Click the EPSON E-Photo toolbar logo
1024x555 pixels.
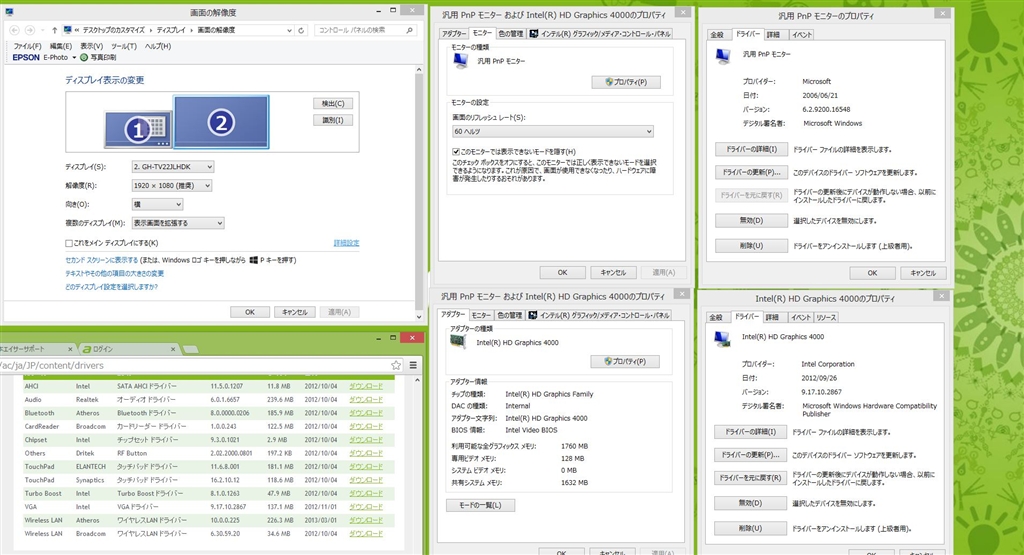[26, 57]
